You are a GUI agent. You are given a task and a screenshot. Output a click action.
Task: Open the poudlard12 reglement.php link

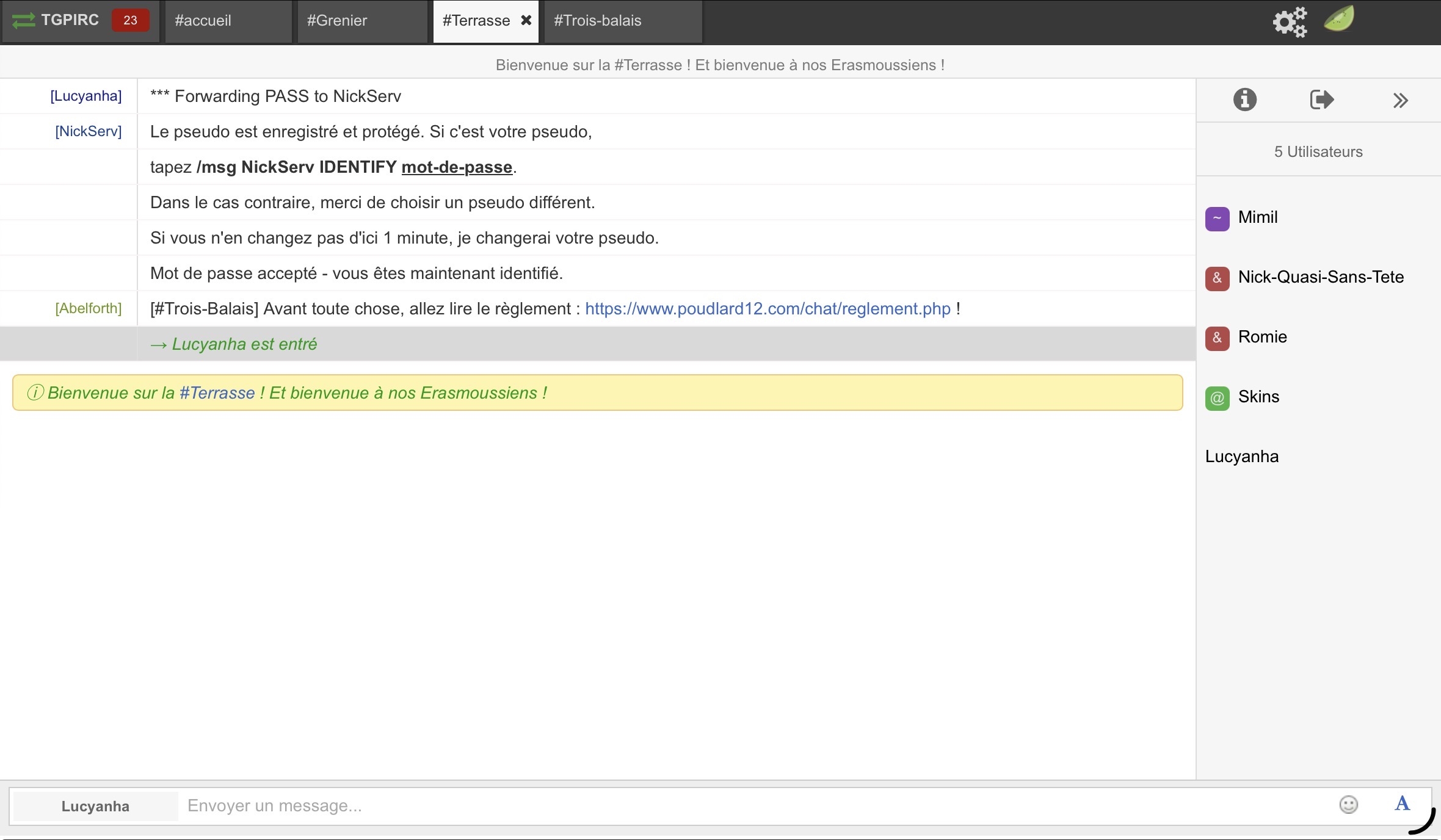768,309
